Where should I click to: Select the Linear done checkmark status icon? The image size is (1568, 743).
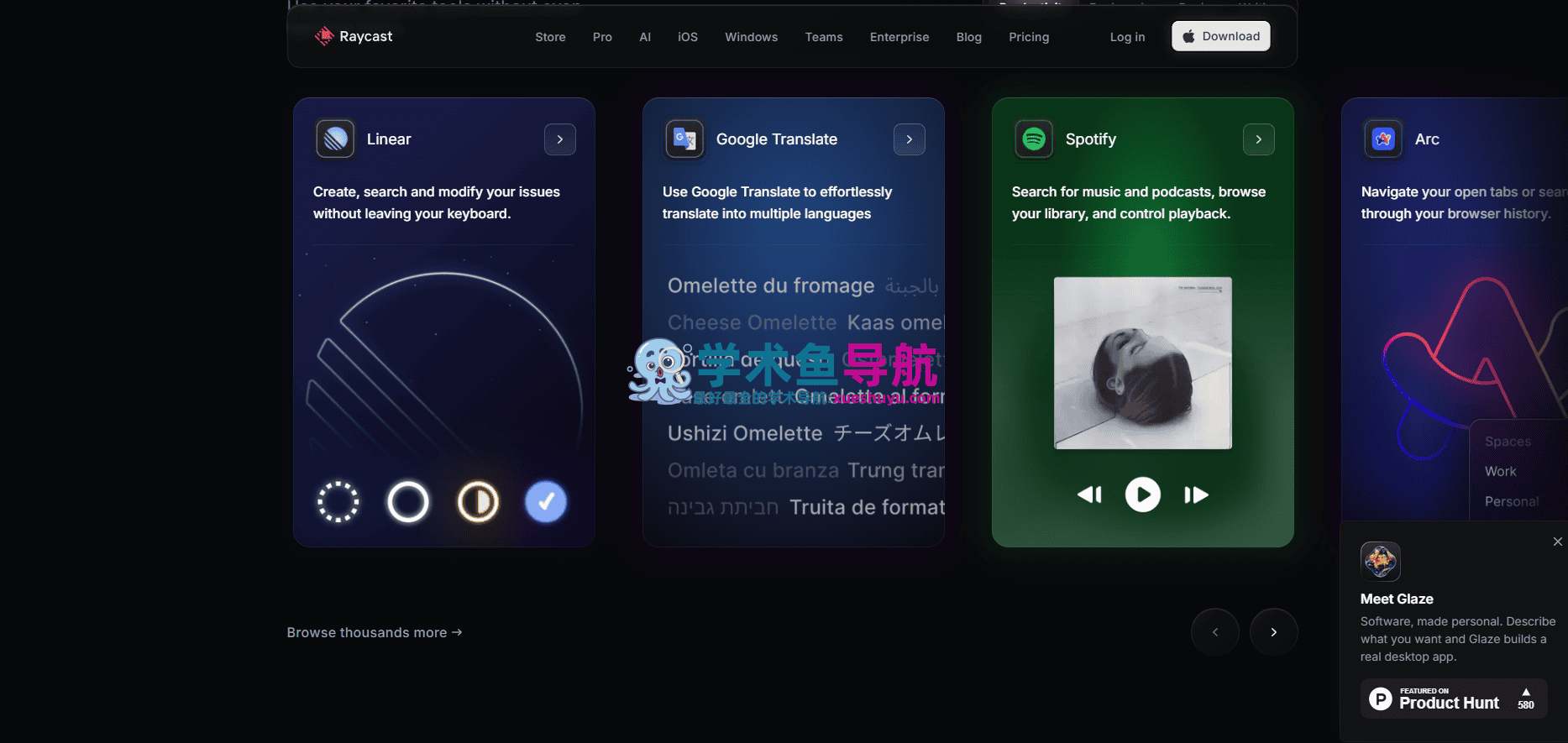546,502
